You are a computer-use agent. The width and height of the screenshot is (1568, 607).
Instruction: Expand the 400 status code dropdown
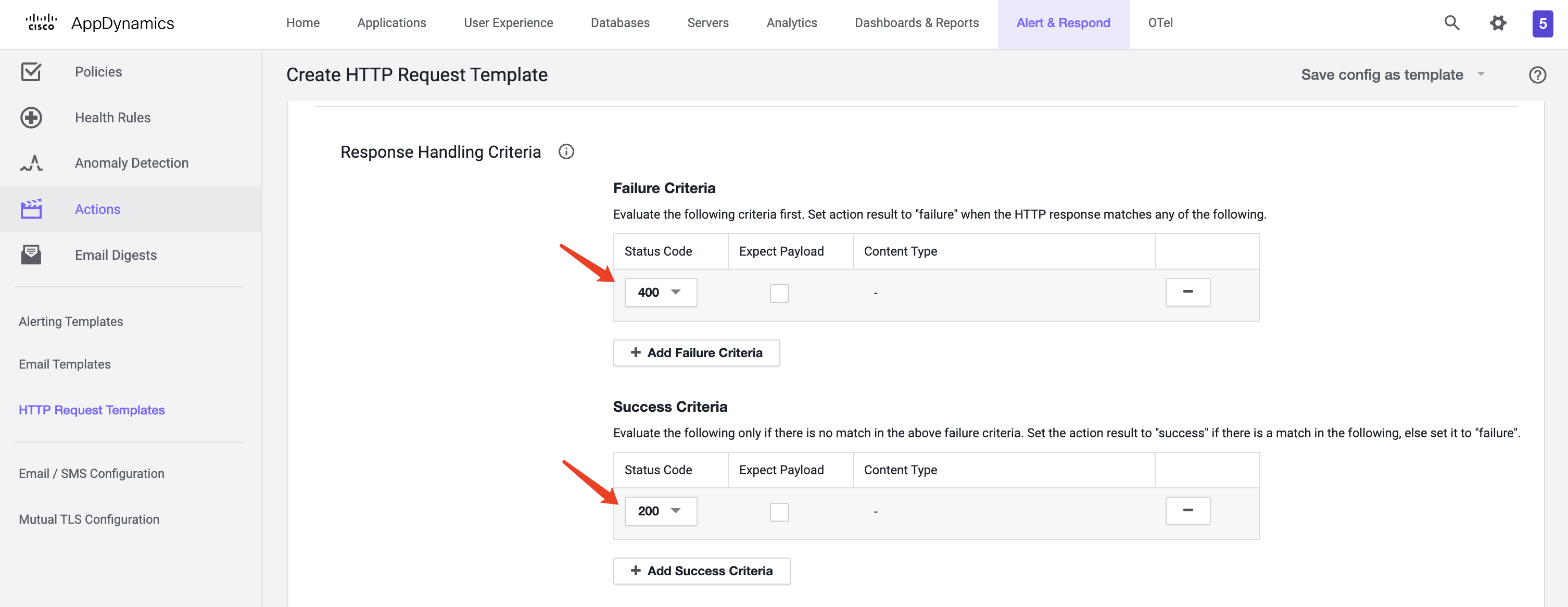676,292
